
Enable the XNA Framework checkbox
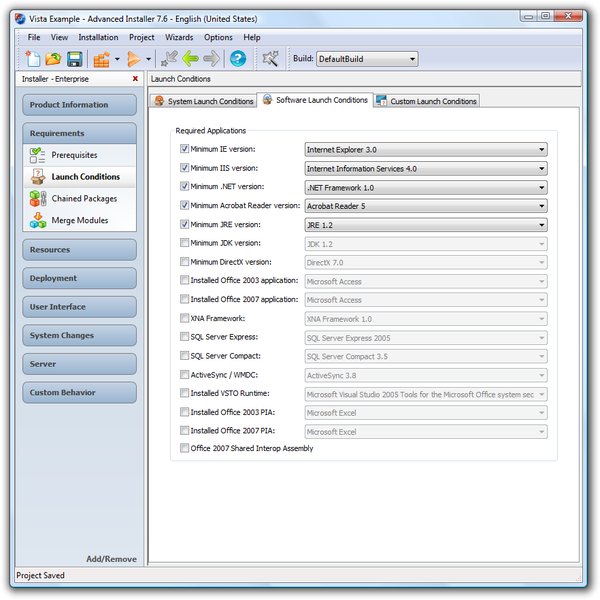(x=184, y=318)
